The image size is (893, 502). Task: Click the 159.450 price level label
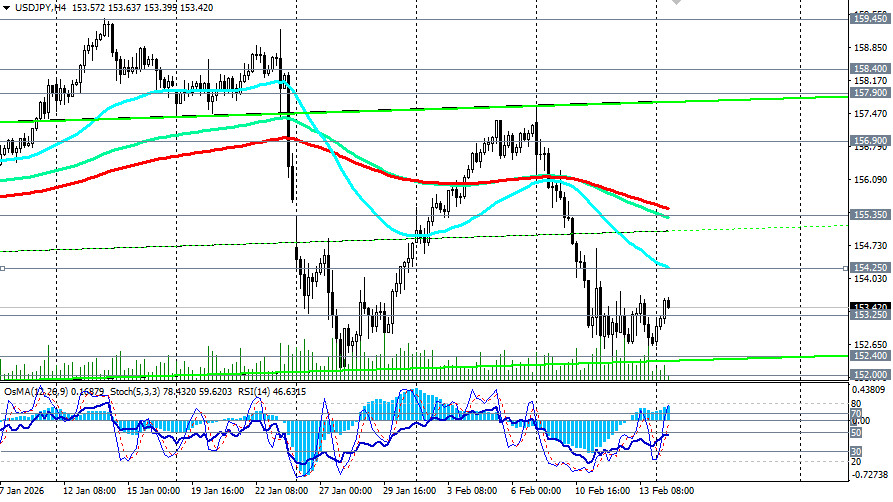(869, 18)
